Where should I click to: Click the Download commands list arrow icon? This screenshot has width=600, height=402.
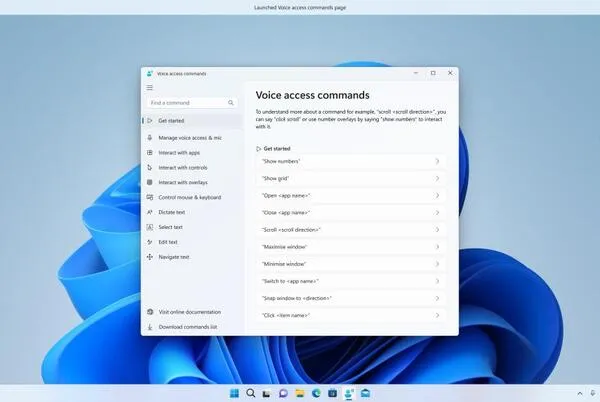click(x=150, y=327)
